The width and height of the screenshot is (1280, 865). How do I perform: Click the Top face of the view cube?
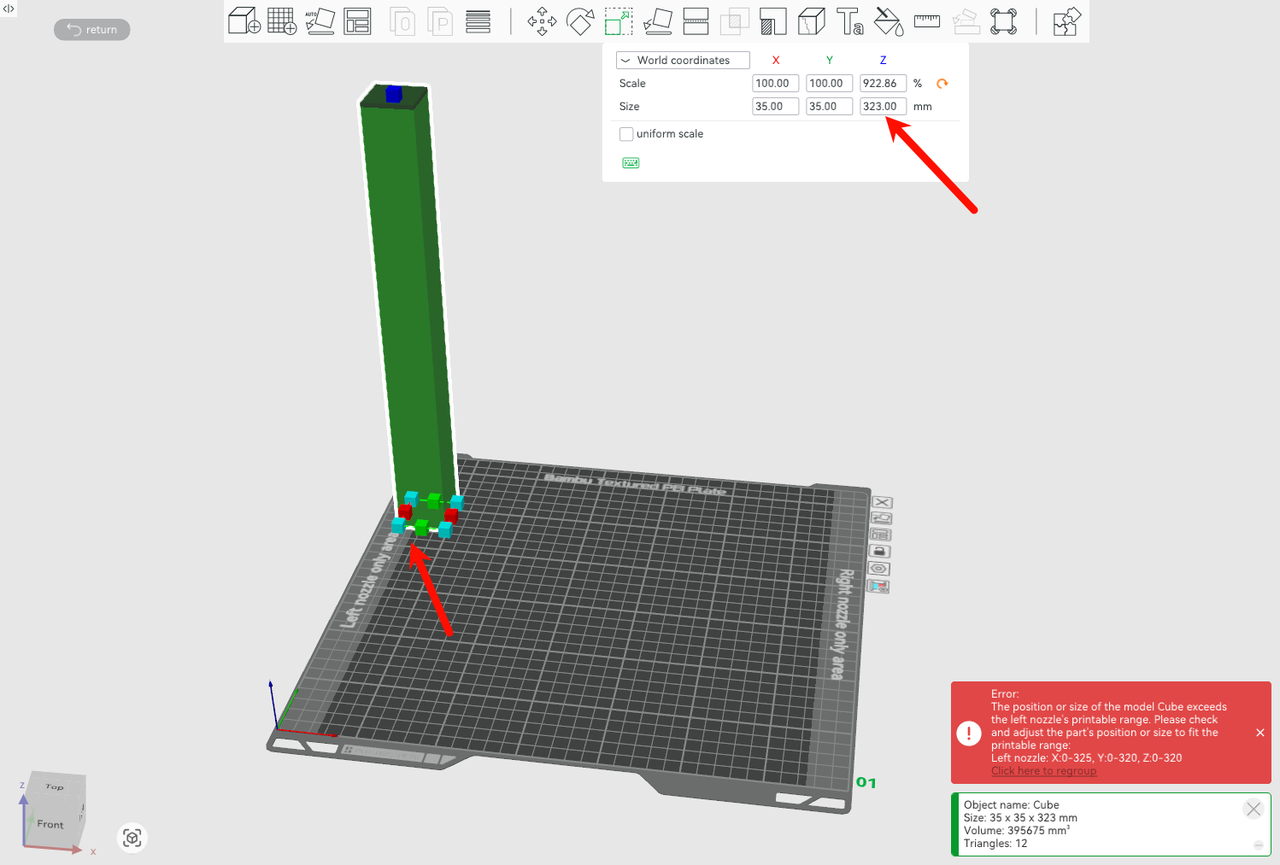pyautogui.click(x=55, y=786)
